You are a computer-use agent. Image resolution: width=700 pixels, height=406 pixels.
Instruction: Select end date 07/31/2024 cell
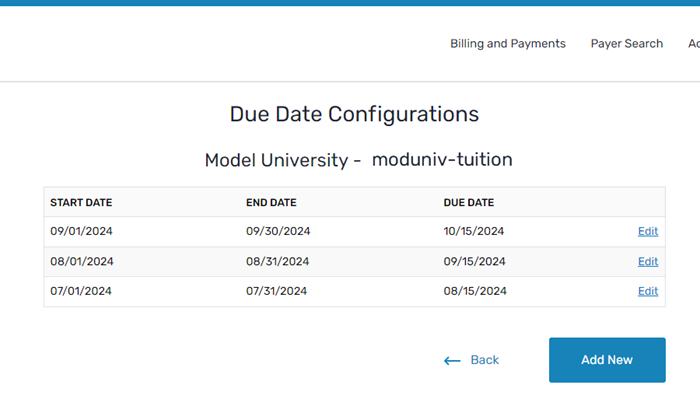click(276, 291)
